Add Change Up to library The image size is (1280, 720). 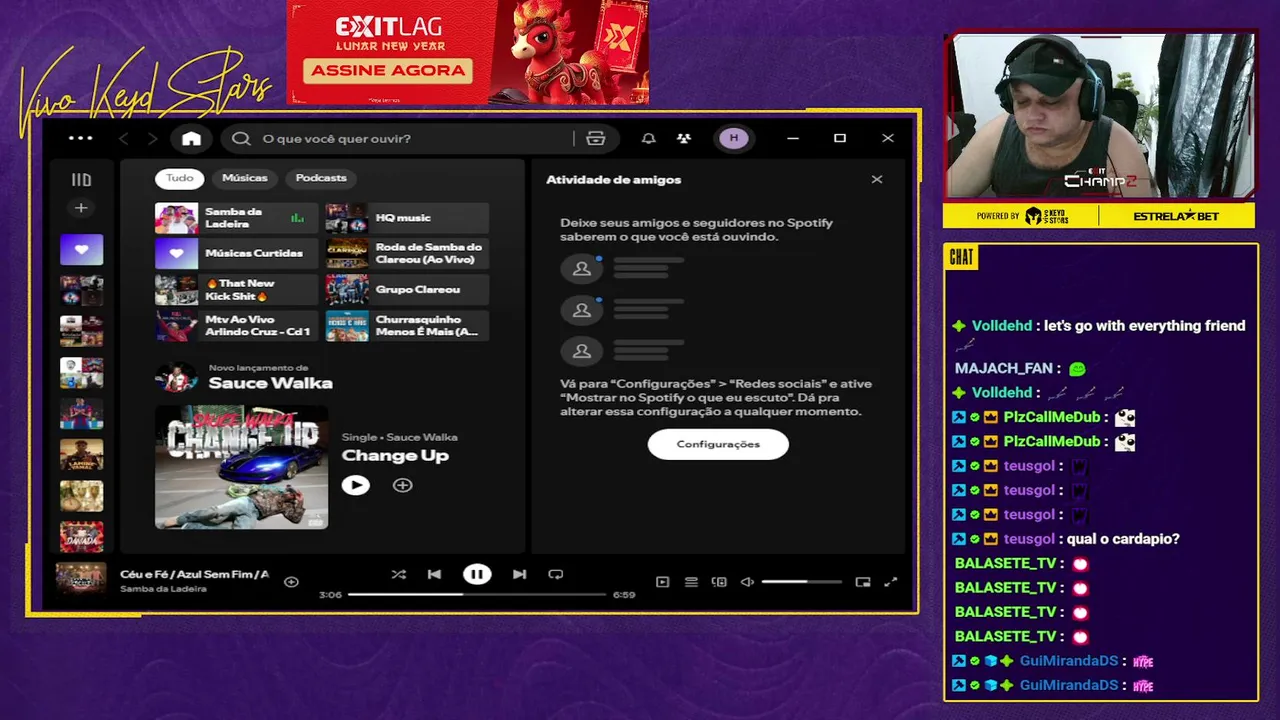point(402,485)
